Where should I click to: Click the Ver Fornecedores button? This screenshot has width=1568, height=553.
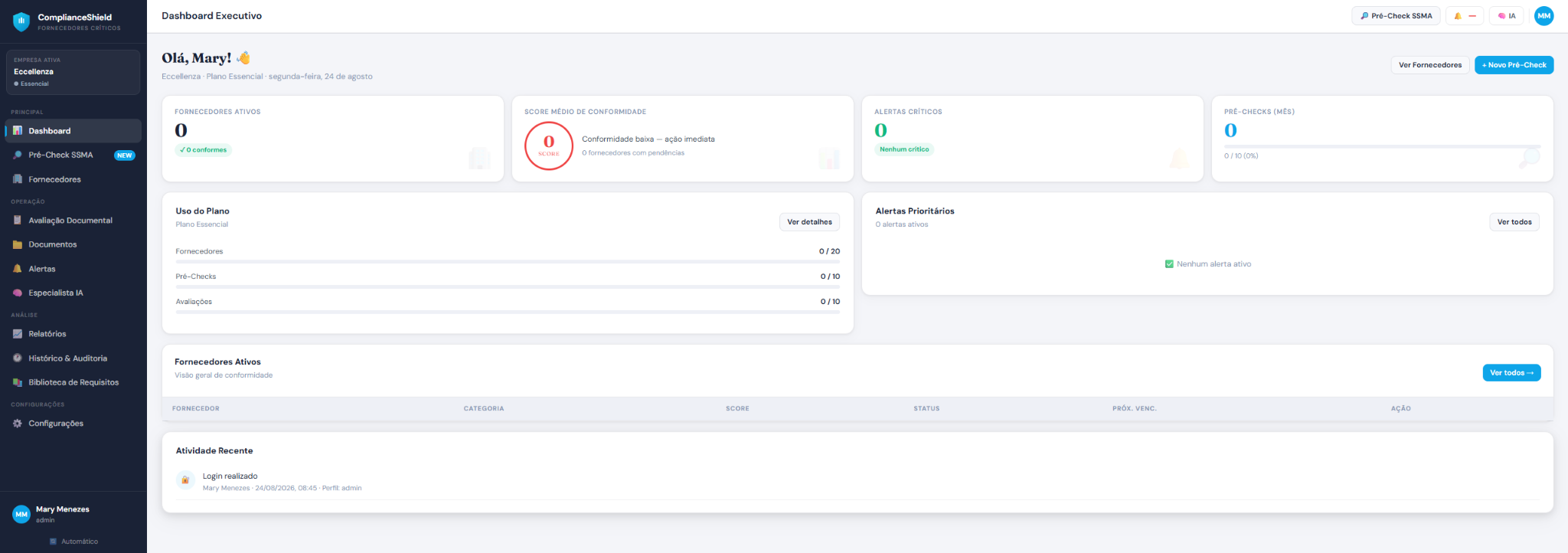pos(1430,65)
